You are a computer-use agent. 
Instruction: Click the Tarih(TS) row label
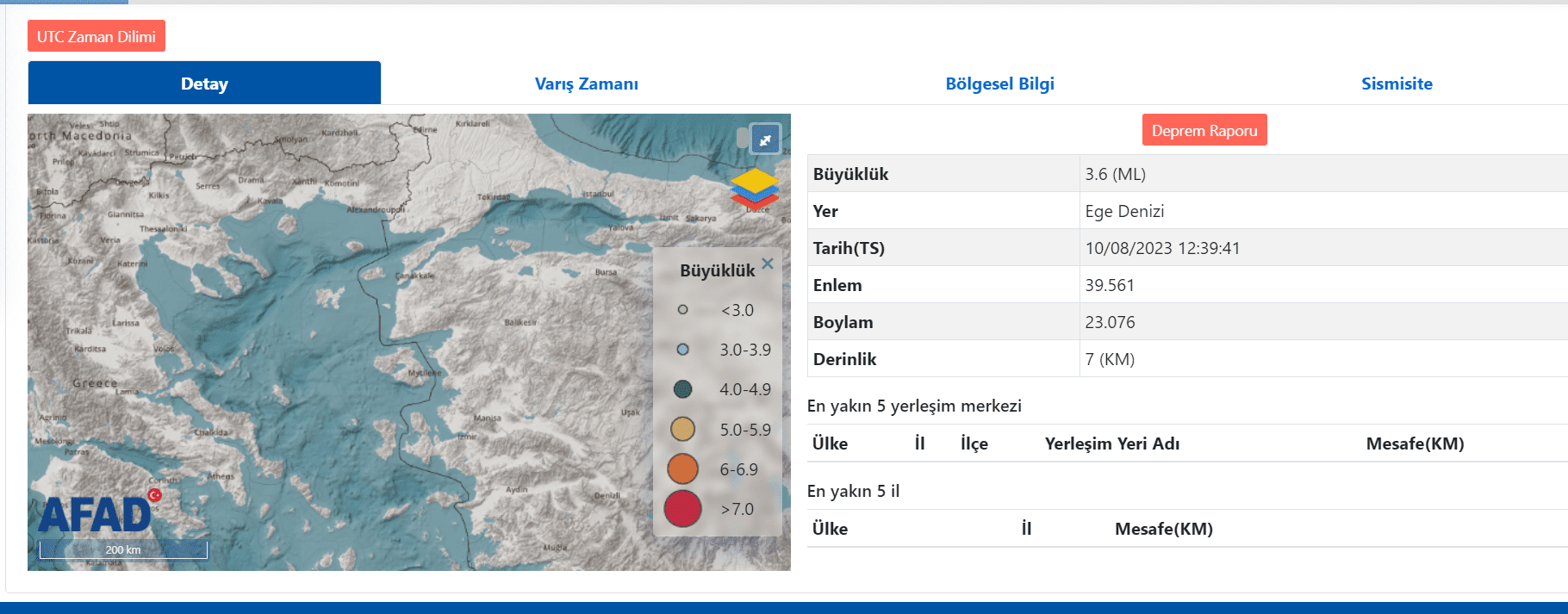click(849, 248)
